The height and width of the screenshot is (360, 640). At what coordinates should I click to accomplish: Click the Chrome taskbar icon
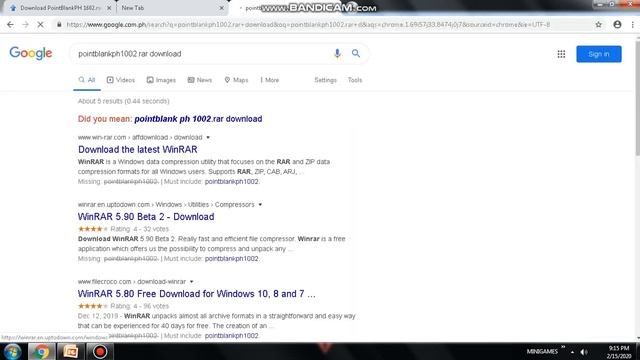tap(41, 352)
